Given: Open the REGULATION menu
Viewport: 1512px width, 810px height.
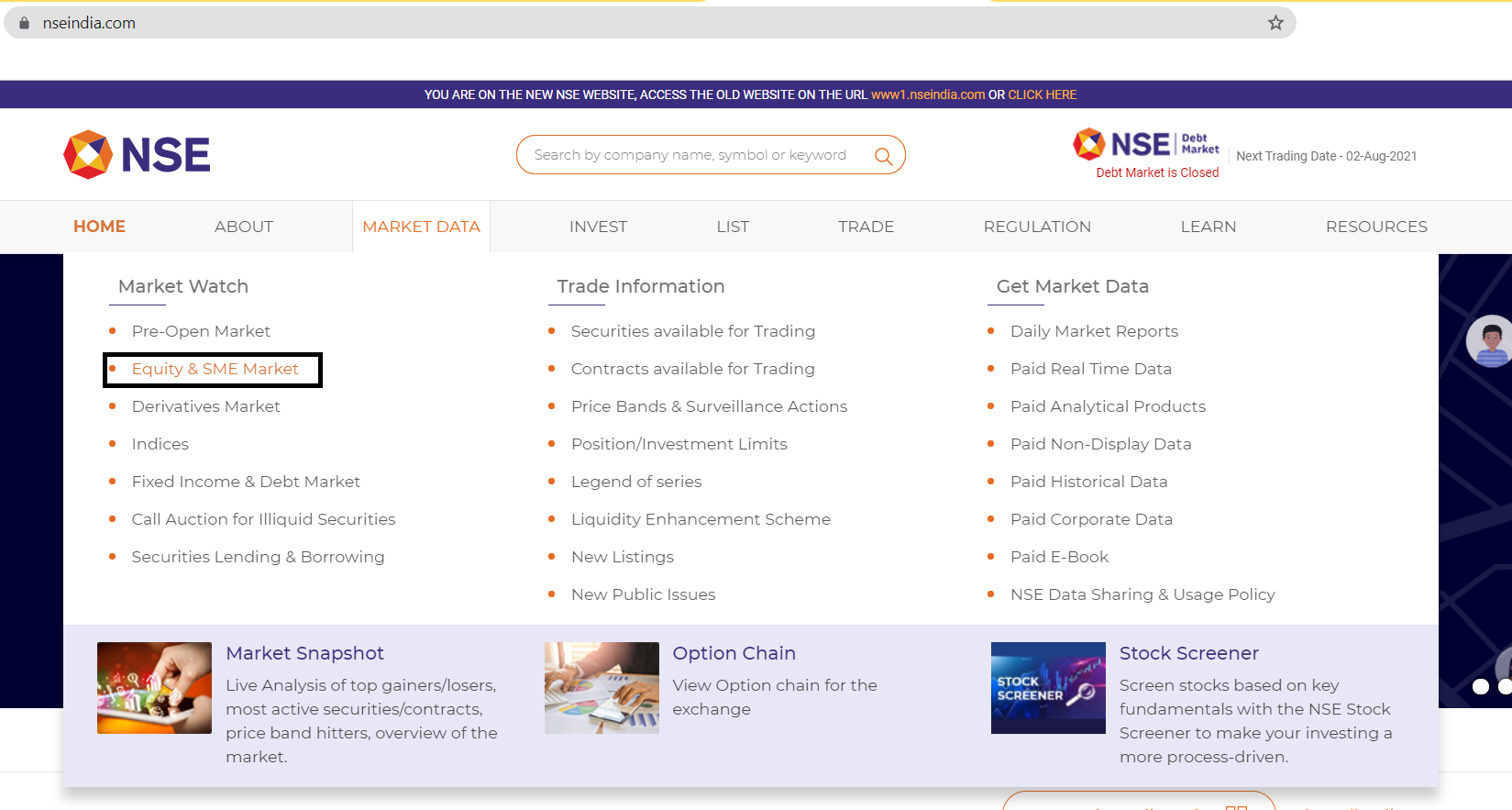Looking at the screenshot, I should coord(1037,227).
